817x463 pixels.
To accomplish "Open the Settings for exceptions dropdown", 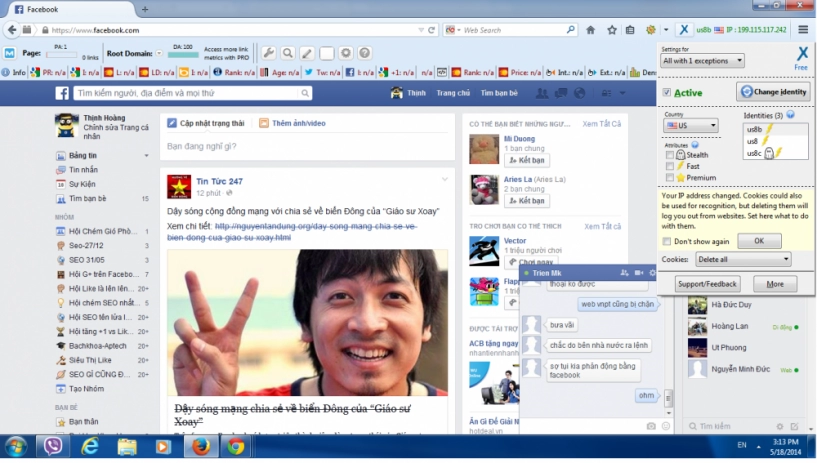I will tap(702, 61).
